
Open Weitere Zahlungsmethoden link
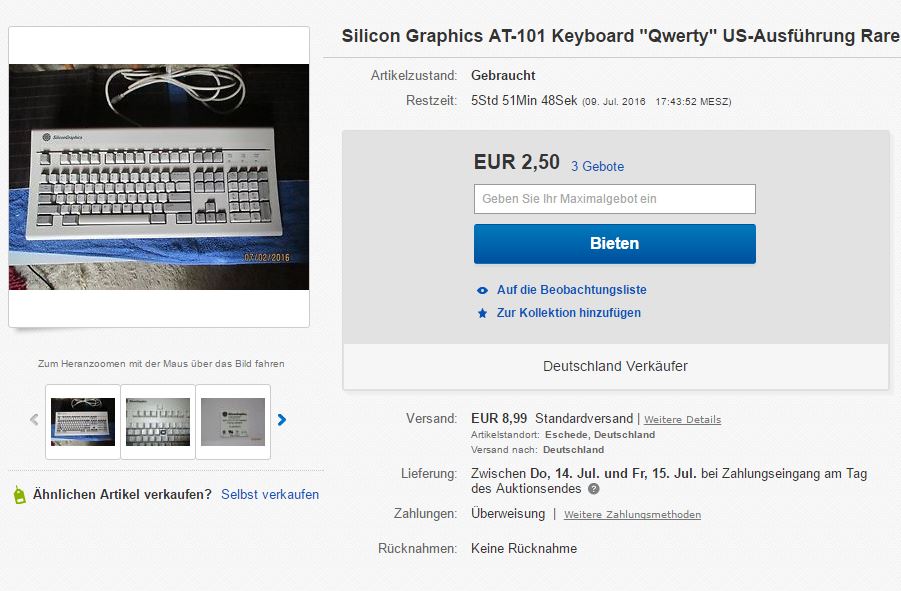point(632,515)
